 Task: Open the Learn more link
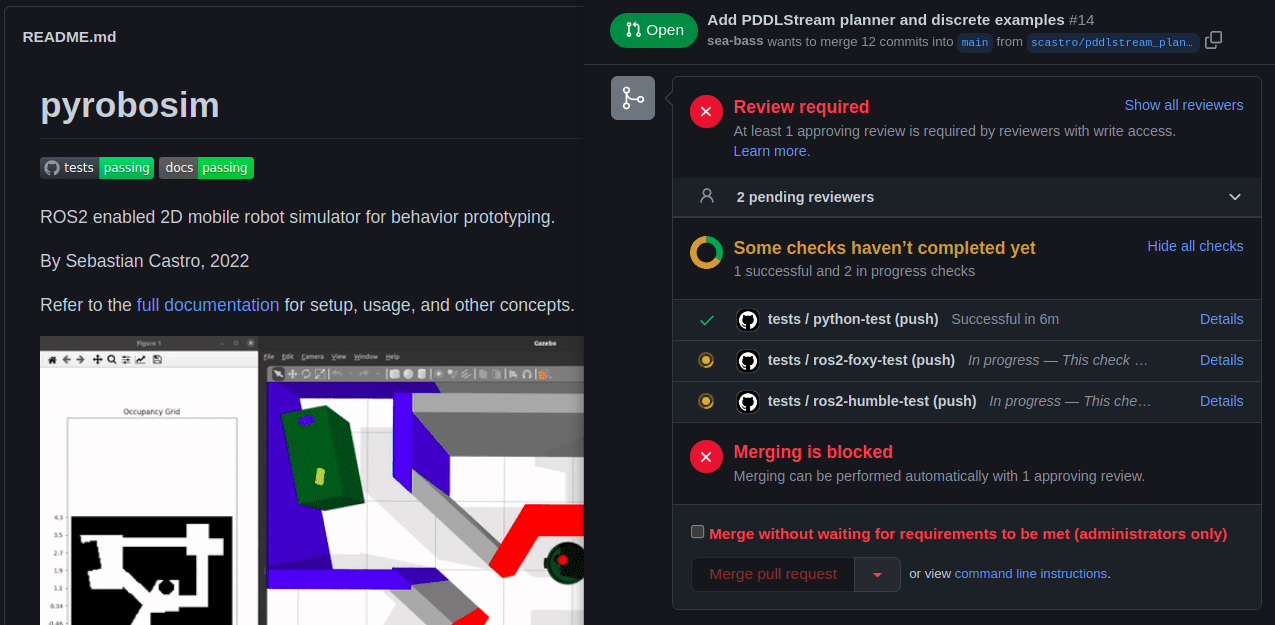click(x=772, y=151)
